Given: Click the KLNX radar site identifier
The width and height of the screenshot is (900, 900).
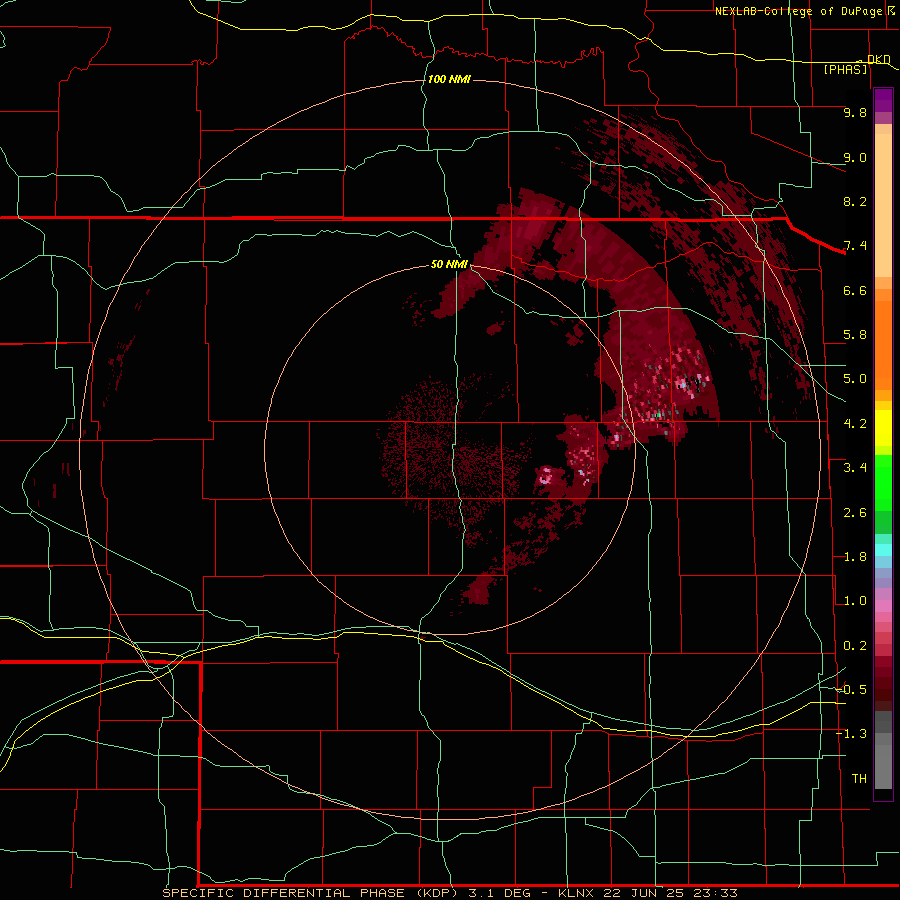Looking at the screenshot, I should click(x=576, y=893).
